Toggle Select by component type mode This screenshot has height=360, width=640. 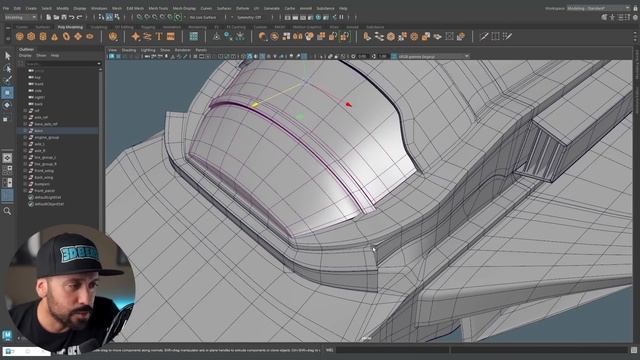(x=117, y=17)
